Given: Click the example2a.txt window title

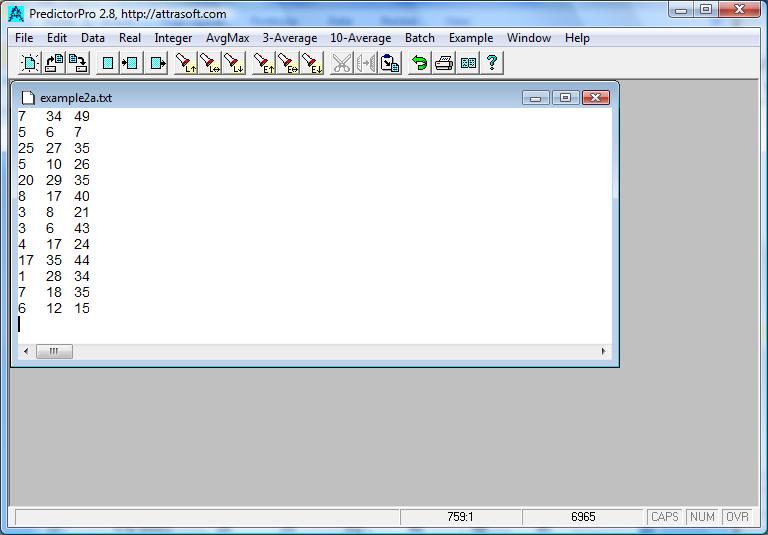Looking at the screenshot, I should [x=76, y=98].
